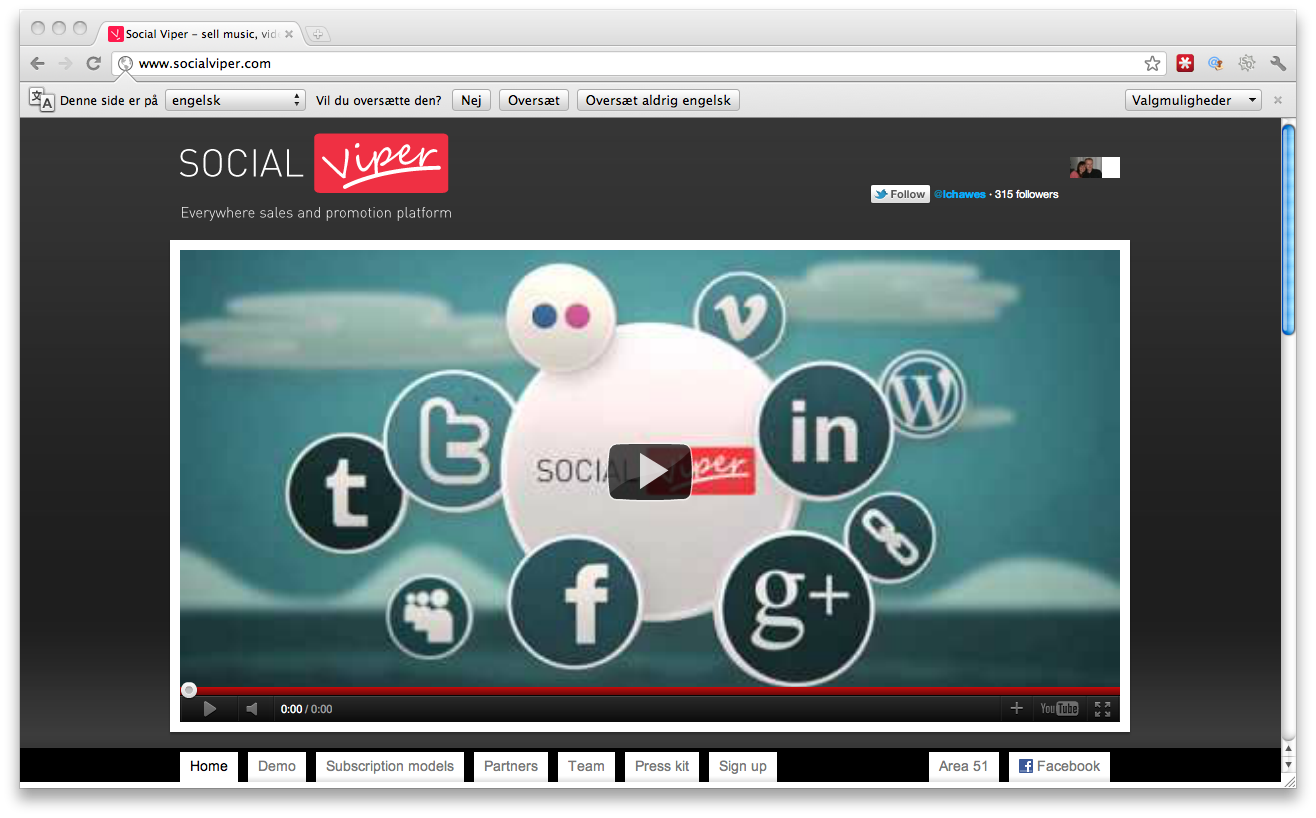Open the Subscription models tab

[390, 766]
